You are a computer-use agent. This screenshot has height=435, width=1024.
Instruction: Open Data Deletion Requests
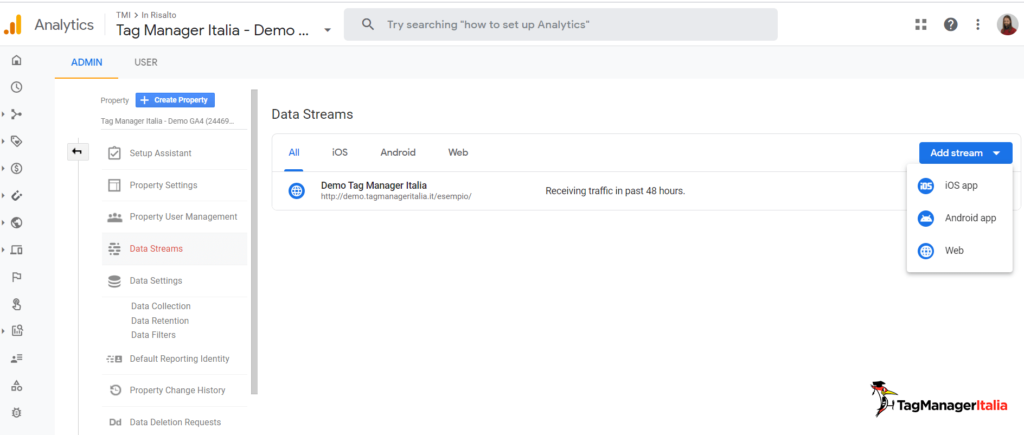(x=174, y=423)
